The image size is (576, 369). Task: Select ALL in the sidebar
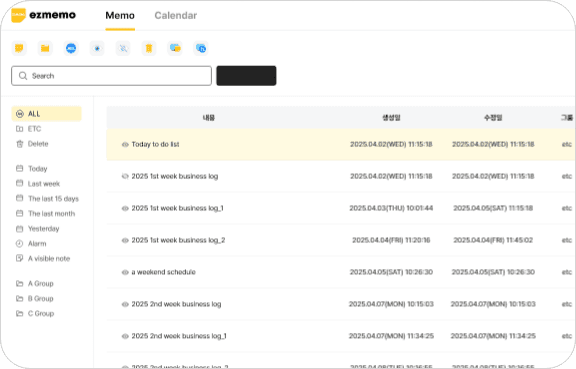point(47,114)
